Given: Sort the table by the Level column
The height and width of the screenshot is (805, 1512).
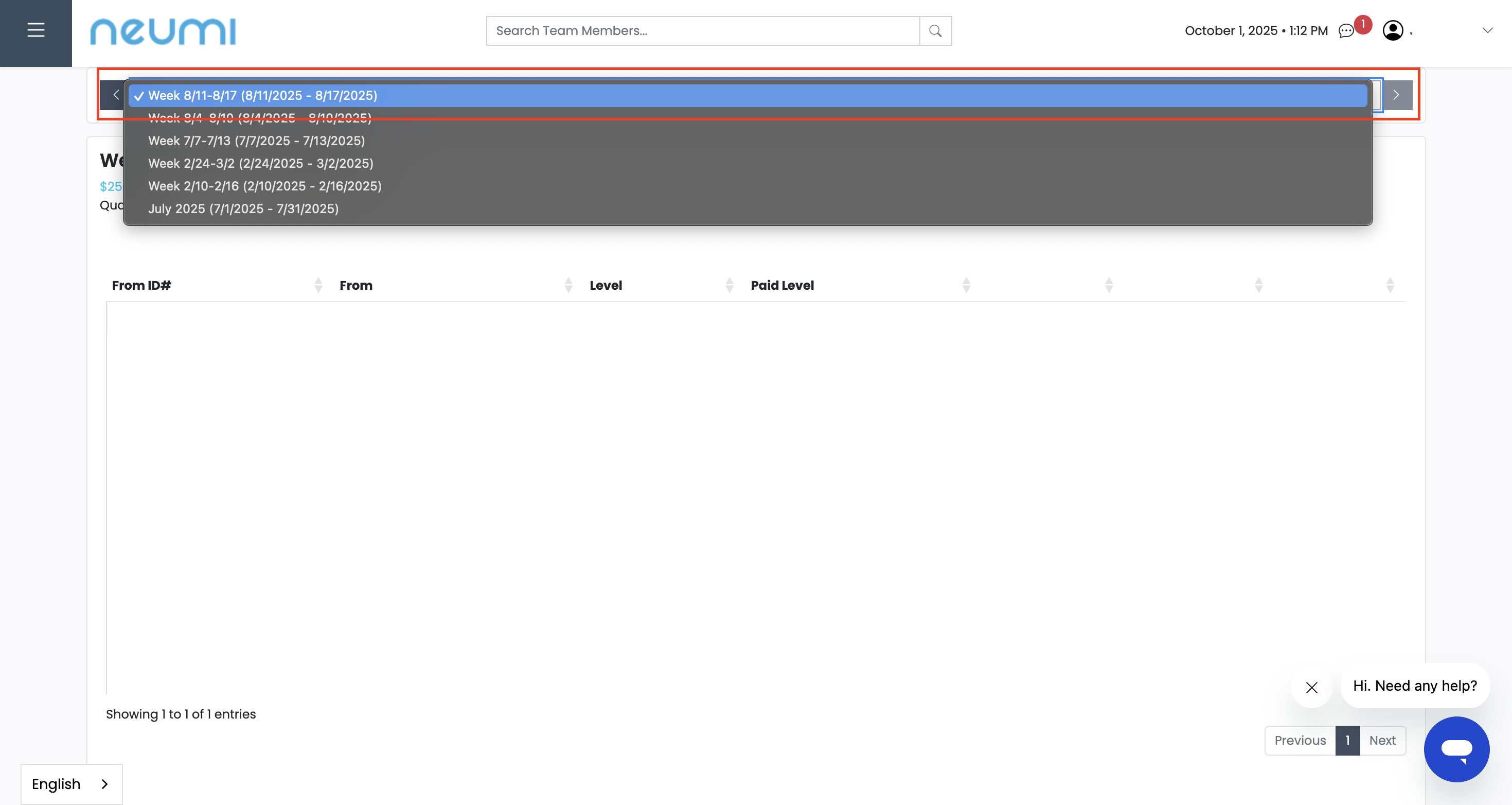Looking at the screenshot, I should point(606,285).
